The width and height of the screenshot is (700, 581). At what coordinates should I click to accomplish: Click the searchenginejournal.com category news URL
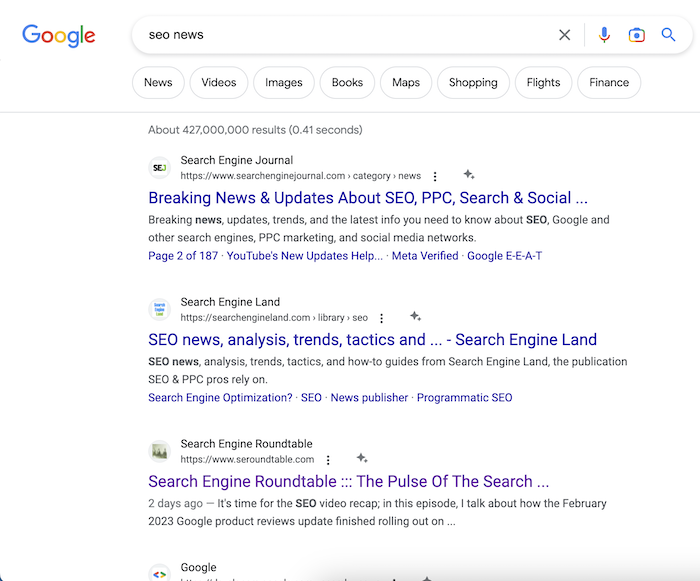300,176
